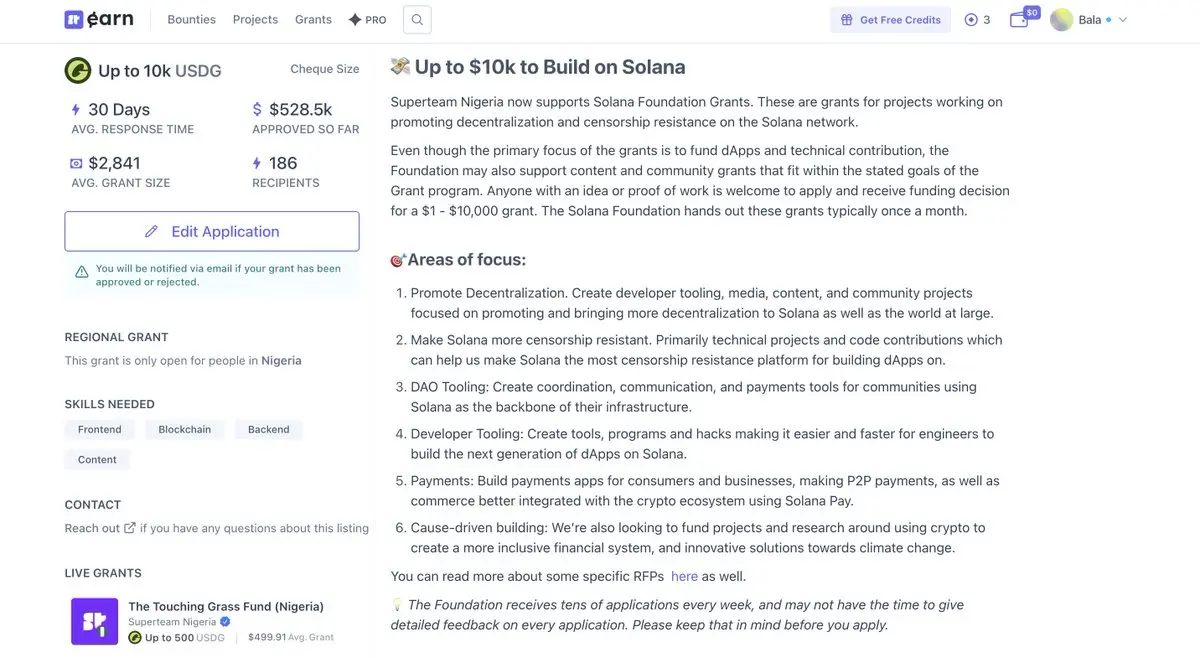Select the Blockchain skill tag
Viewport: 1200px width, 658px height.
(x=185, y=430)
